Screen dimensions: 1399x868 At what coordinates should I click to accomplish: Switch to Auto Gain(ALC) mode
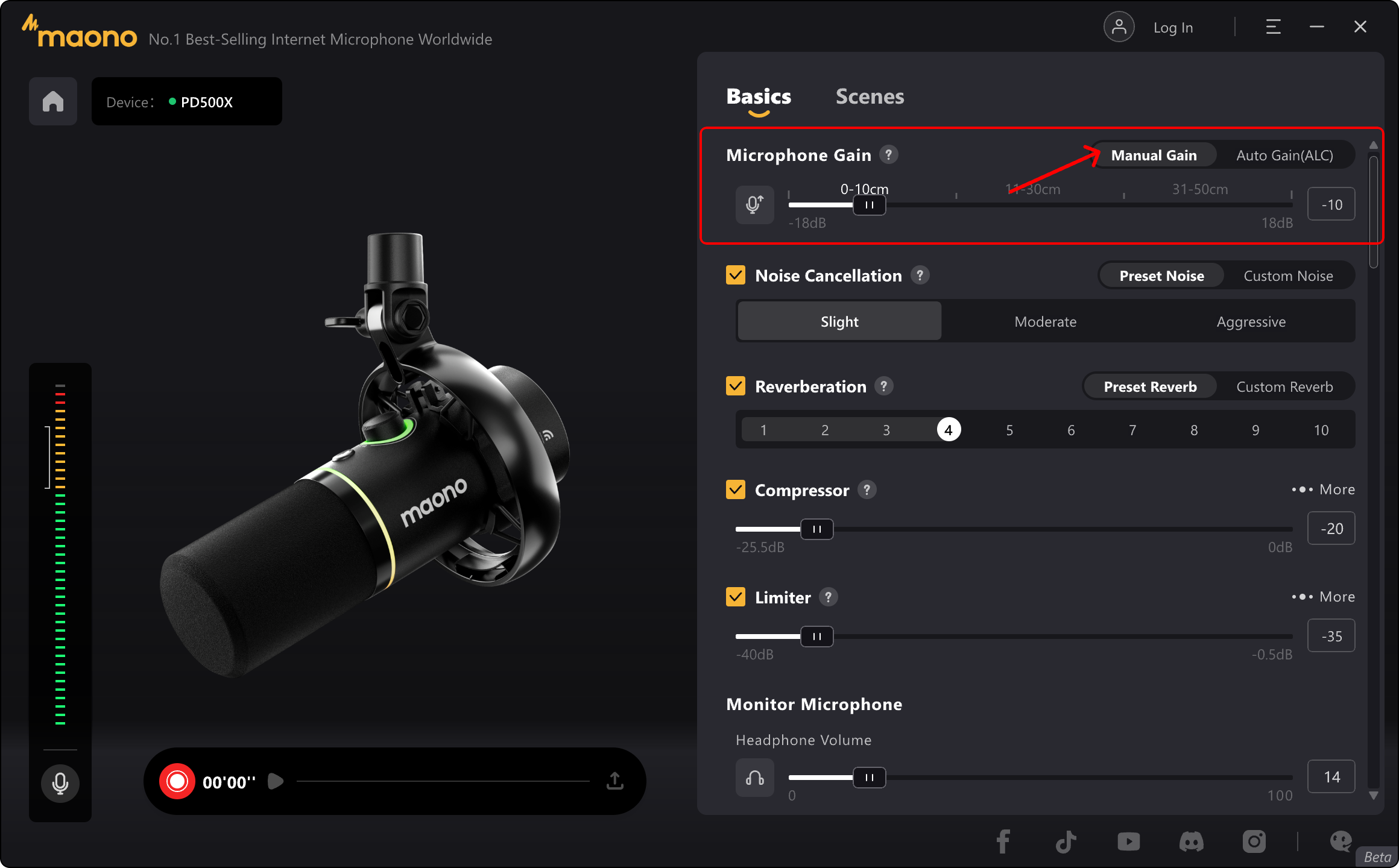coord(1285,156)
